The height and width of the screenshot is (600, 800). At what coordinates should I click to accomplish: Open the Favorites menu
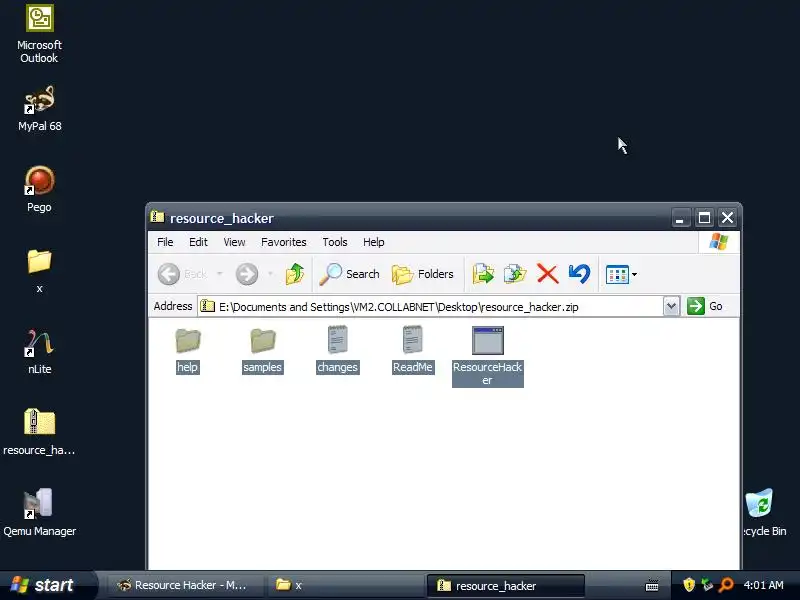tap(284, 242)
